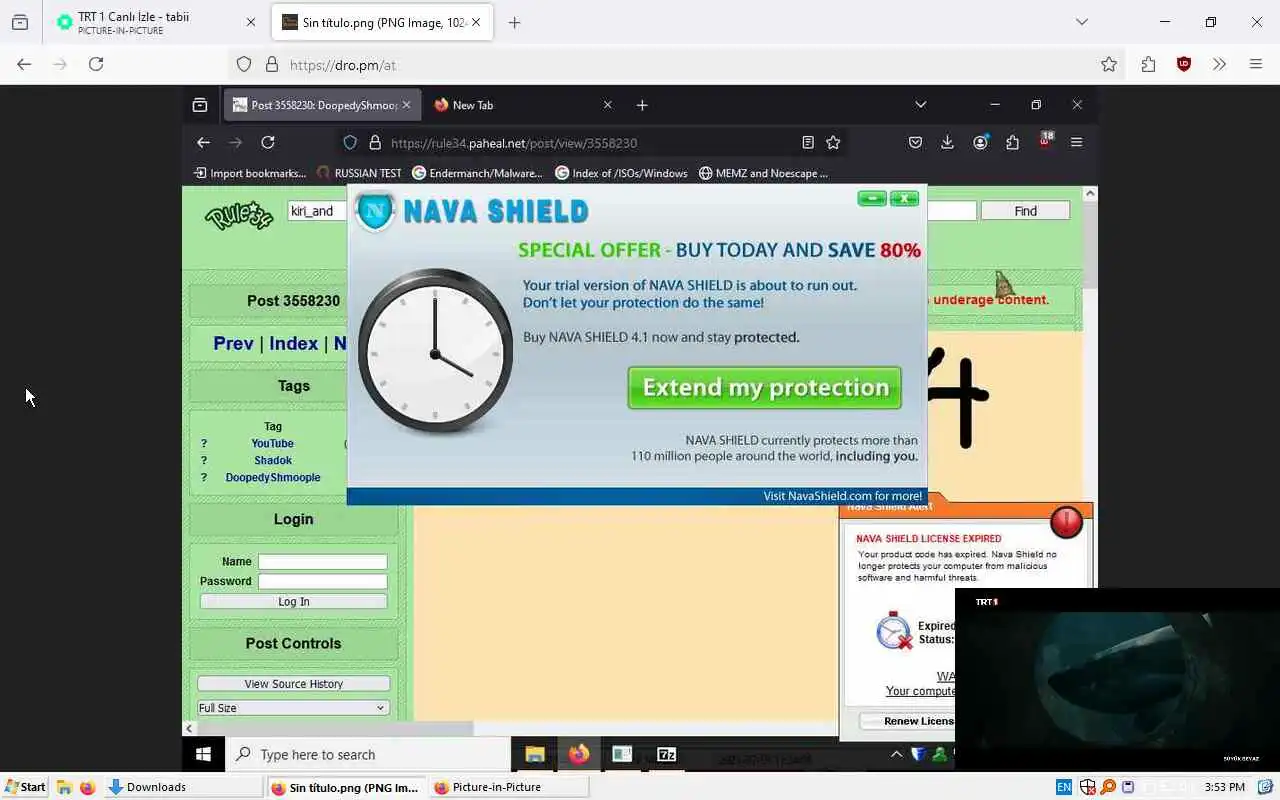
Task: Close the Nava Shield popup with the green X button
Action: (x=904, y=198)
